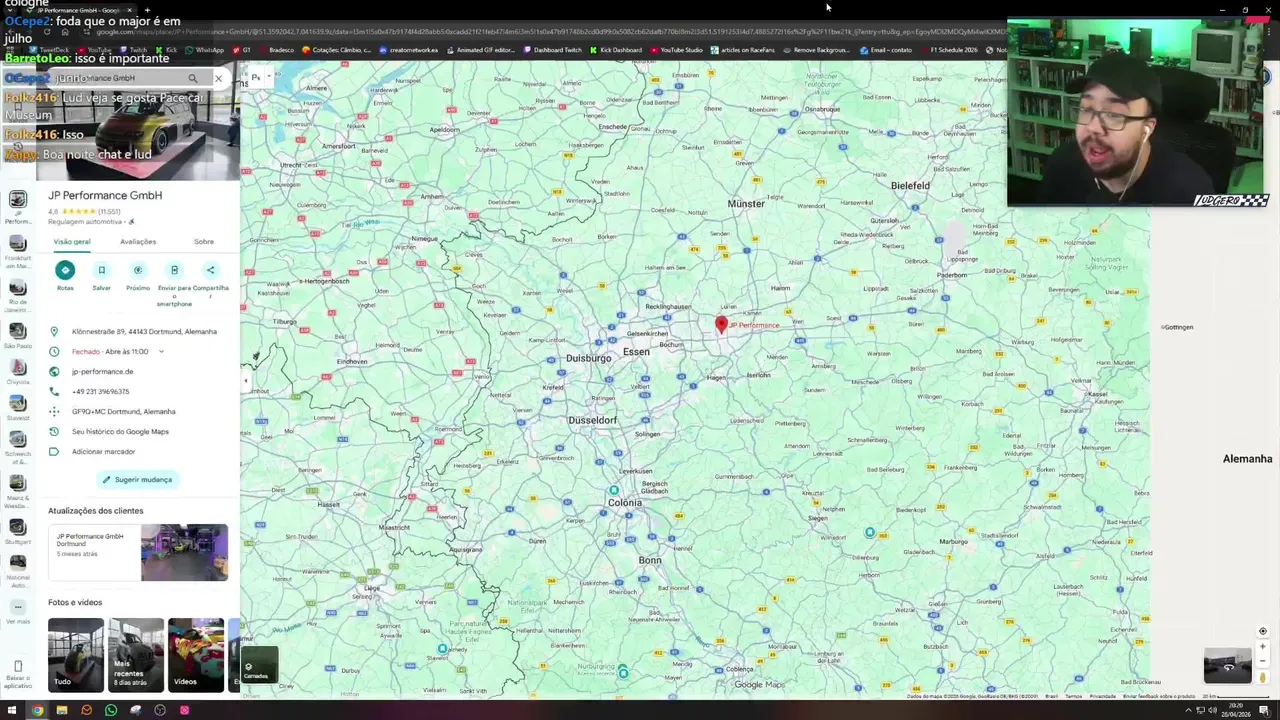Open Chrome from the taskbar
Image resolution: width=1280 pixels, height=720 pixels.
click(37, 710)
